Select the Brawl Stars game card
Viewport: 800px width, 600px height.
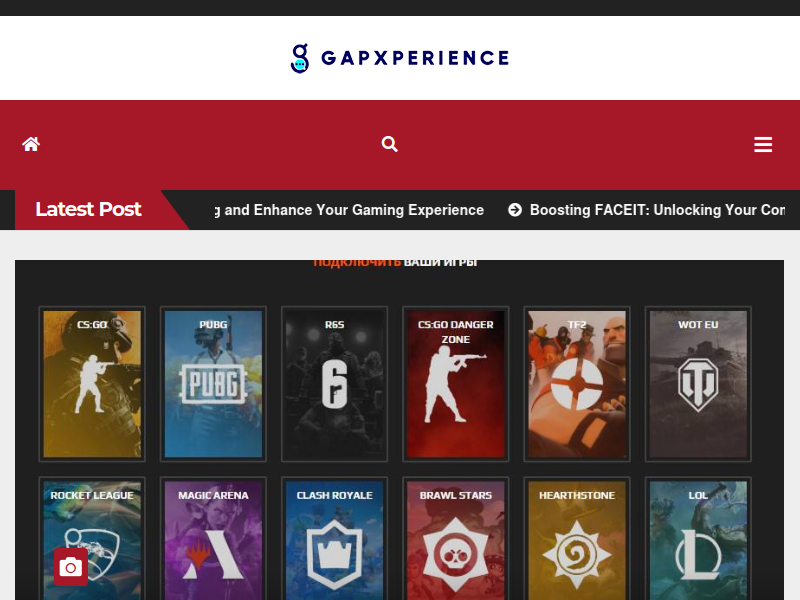[456, 539]
